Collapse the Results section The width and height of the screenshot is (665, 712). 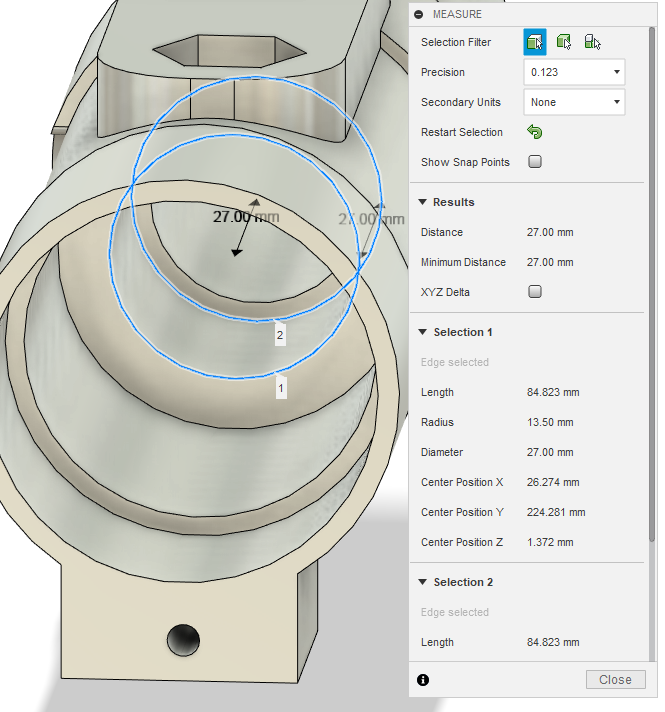[422, 202]
